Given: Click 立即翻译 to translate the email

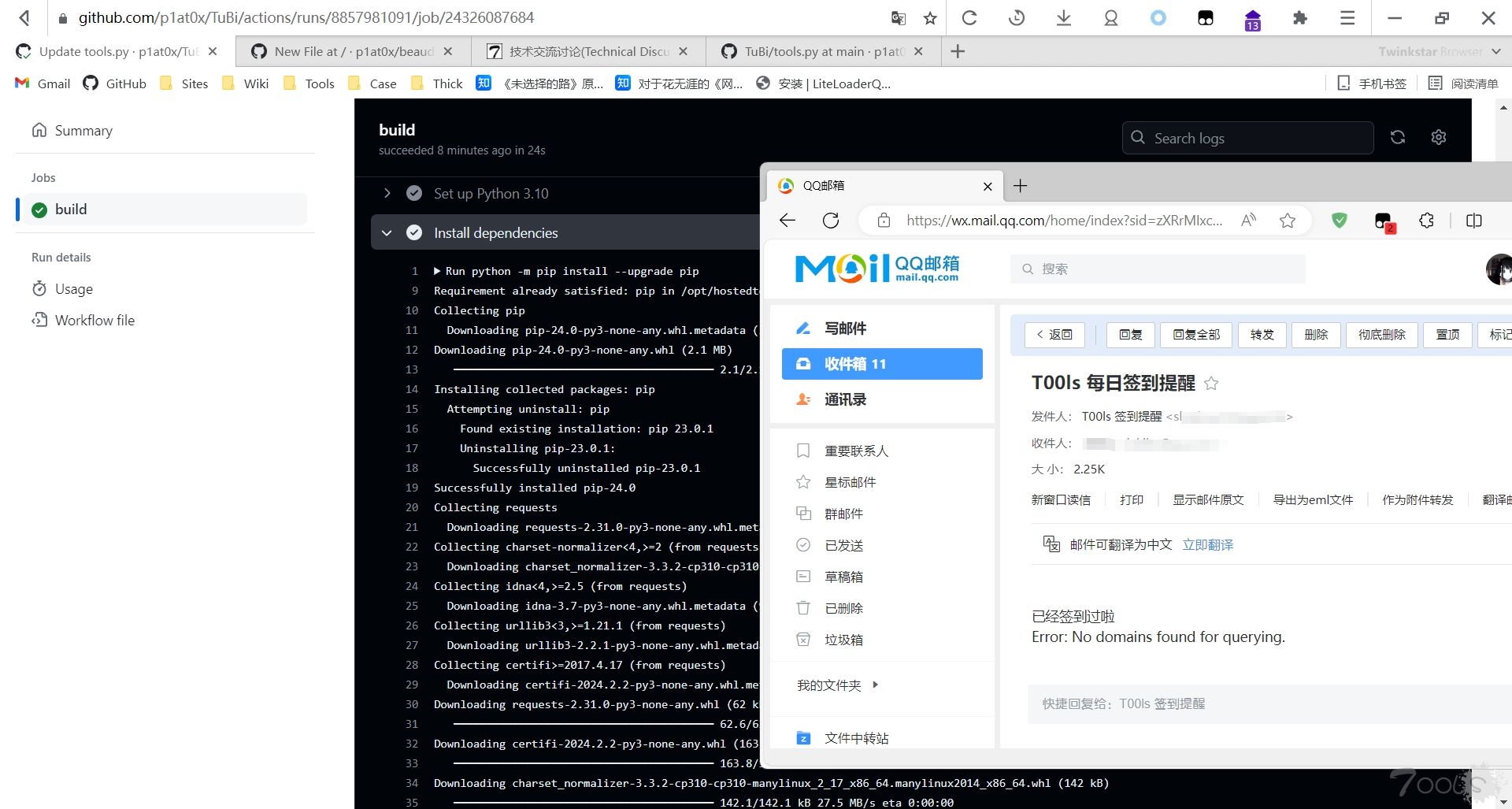Looking at the screenshot, I should click(x=1208, y=545).
